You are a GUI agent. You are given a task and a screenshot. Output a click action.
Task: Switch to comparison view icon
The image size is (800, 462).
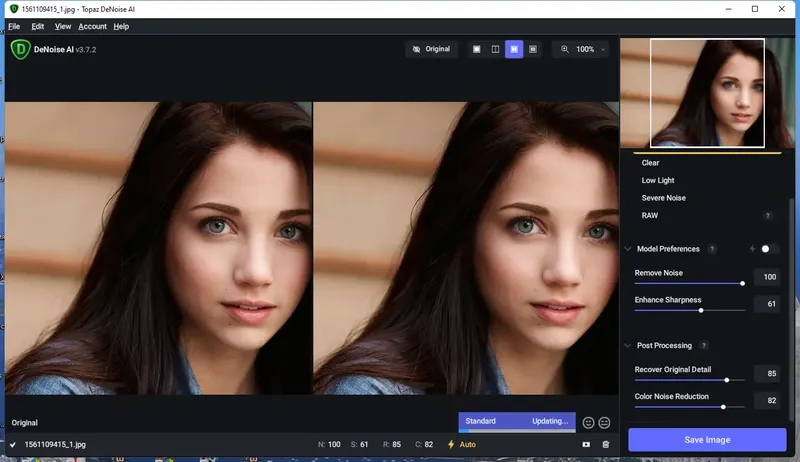pyautogui.click(x=533, y=49)
